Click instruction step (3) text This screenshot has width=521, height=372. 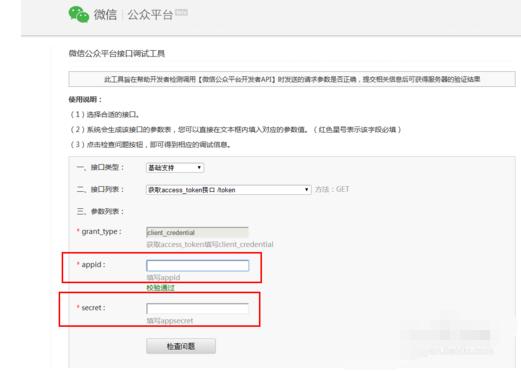pyautogui.click(x=150, y=145)
